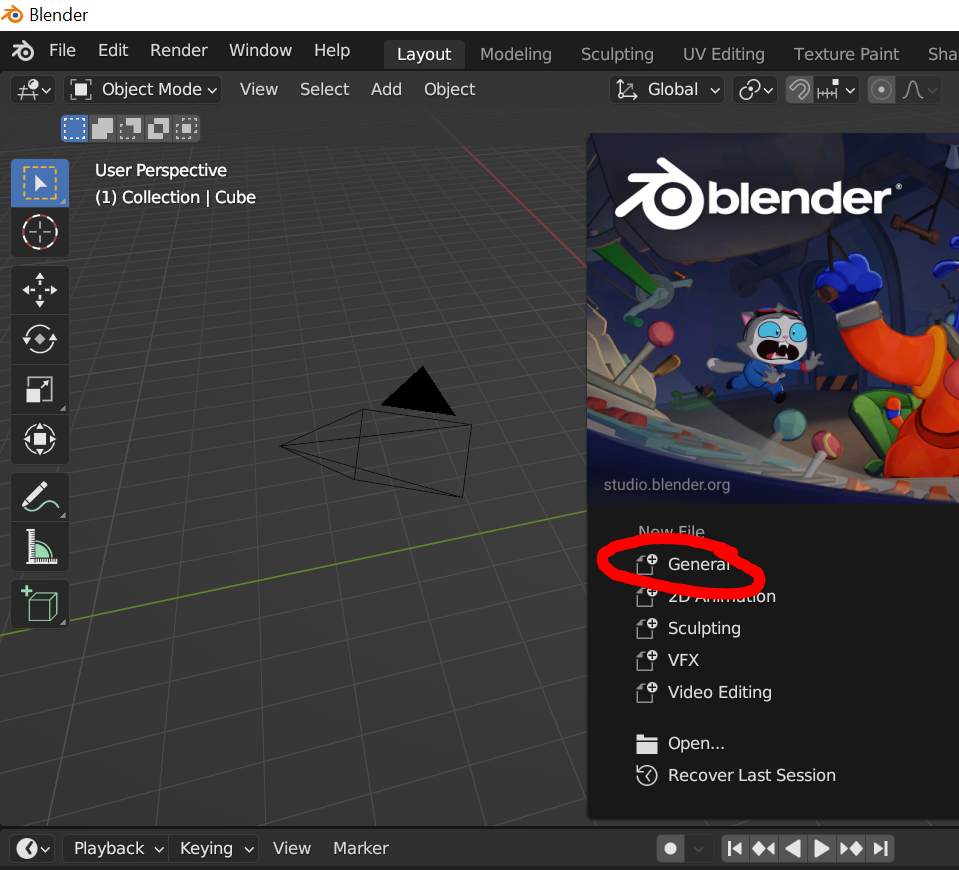Select the Measure ruler tool

pyautogui.click(x=40, y=546)
